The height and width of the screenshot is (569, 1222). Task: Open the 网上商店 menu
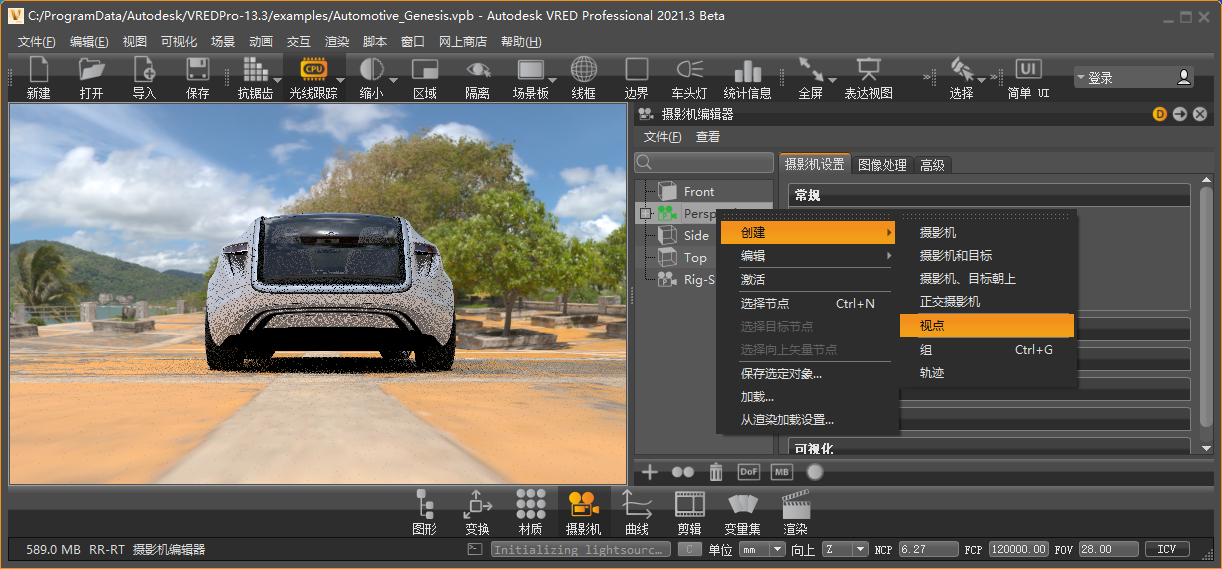pos(463,42)
